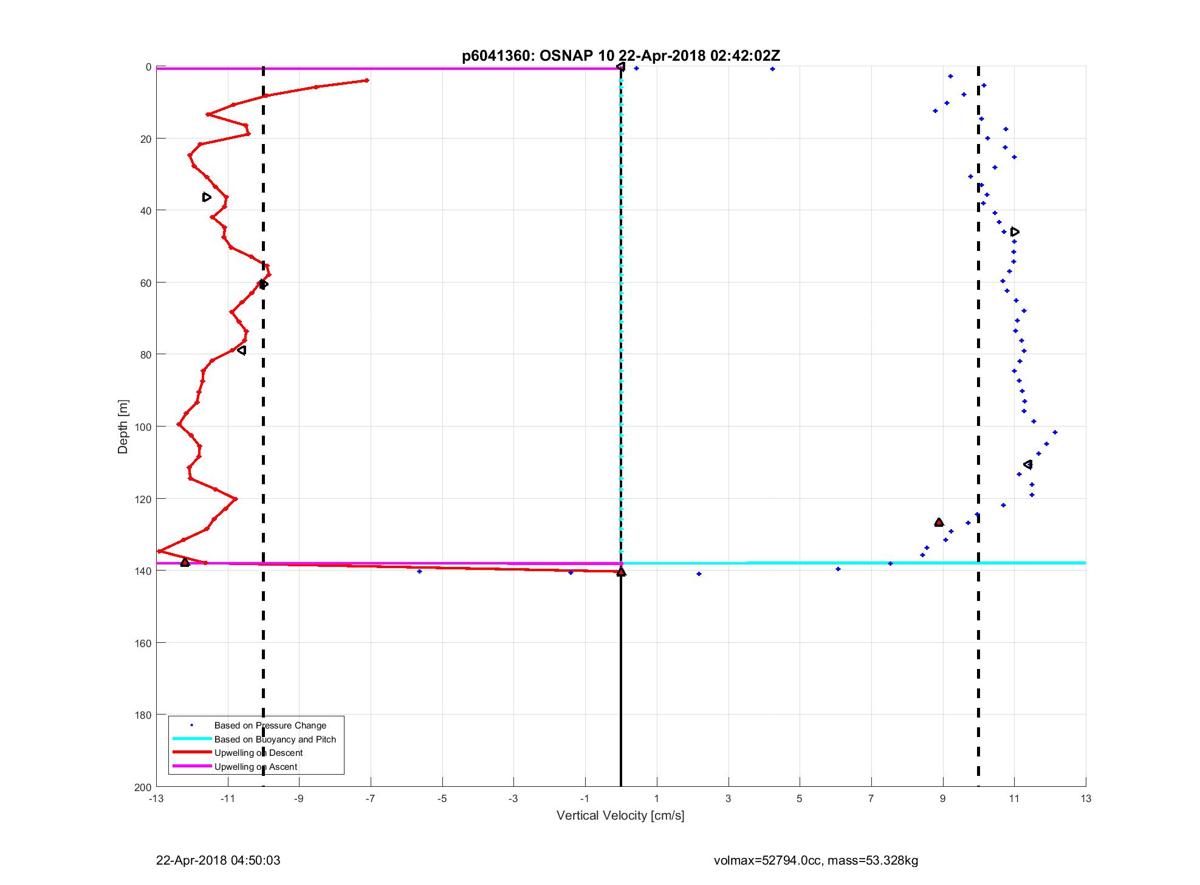Select the 'Upwelling on Ascent' legend entry

(256, 766)
